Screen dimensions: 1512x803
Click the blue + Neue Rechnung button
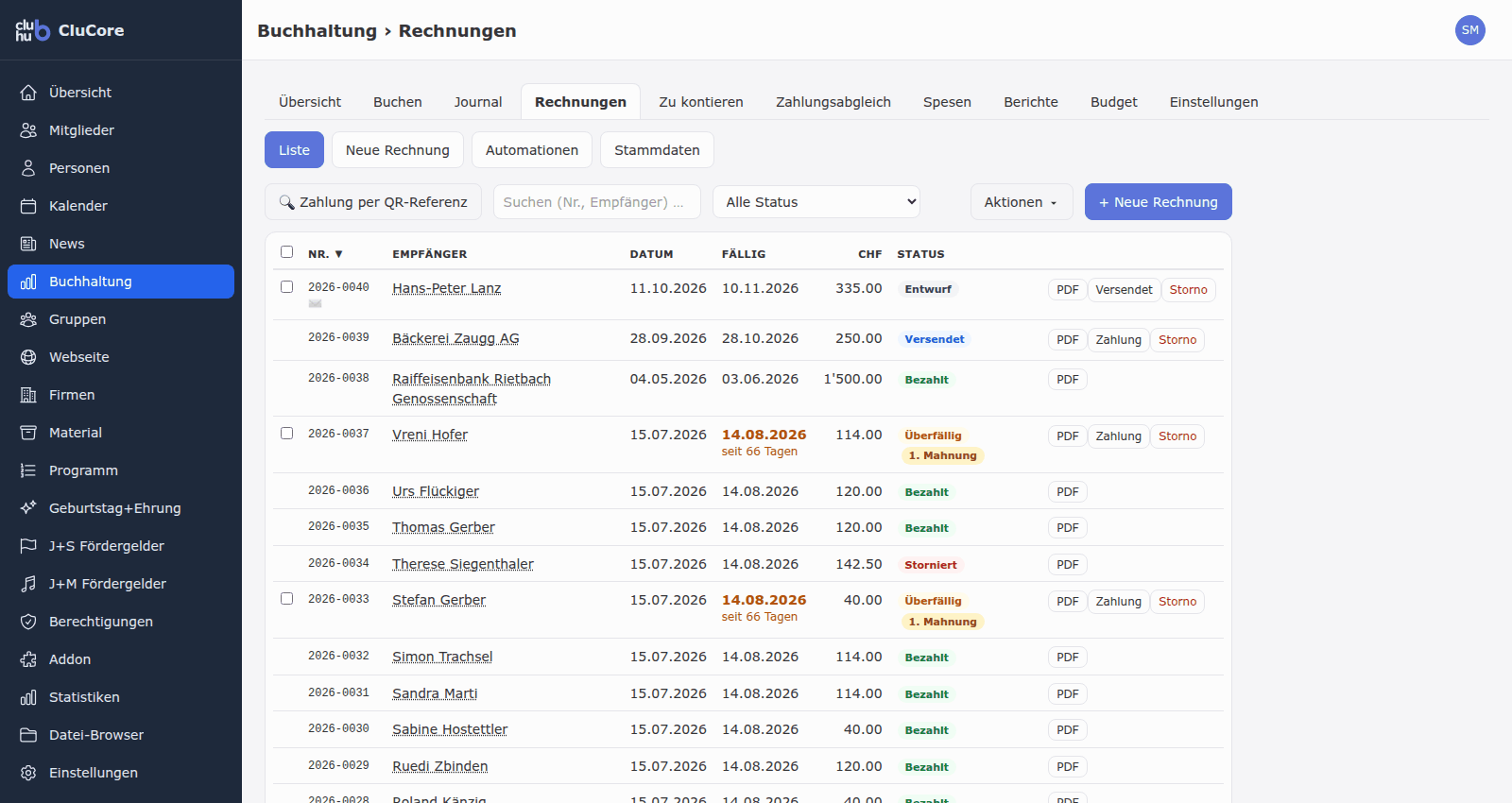click(1159, 202)
